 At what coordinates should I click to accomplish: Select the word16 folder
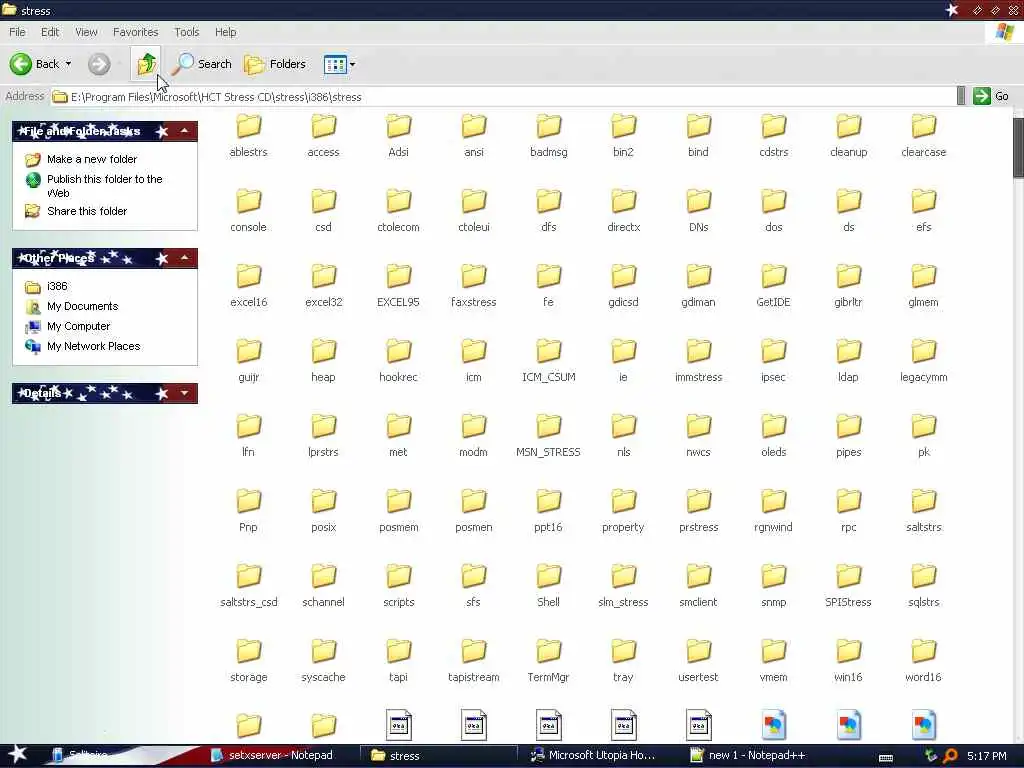pyautogui.click(x=923, y=662)
